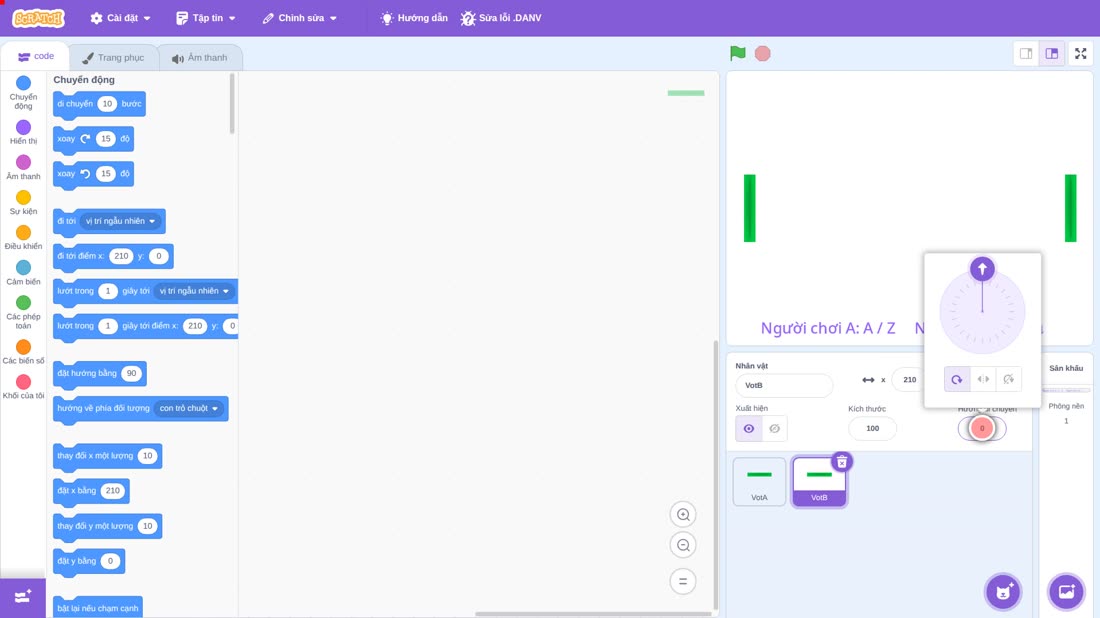Open the Hướng dẫn tutorials
The image size is (1100, 618).
click(414, 18)
